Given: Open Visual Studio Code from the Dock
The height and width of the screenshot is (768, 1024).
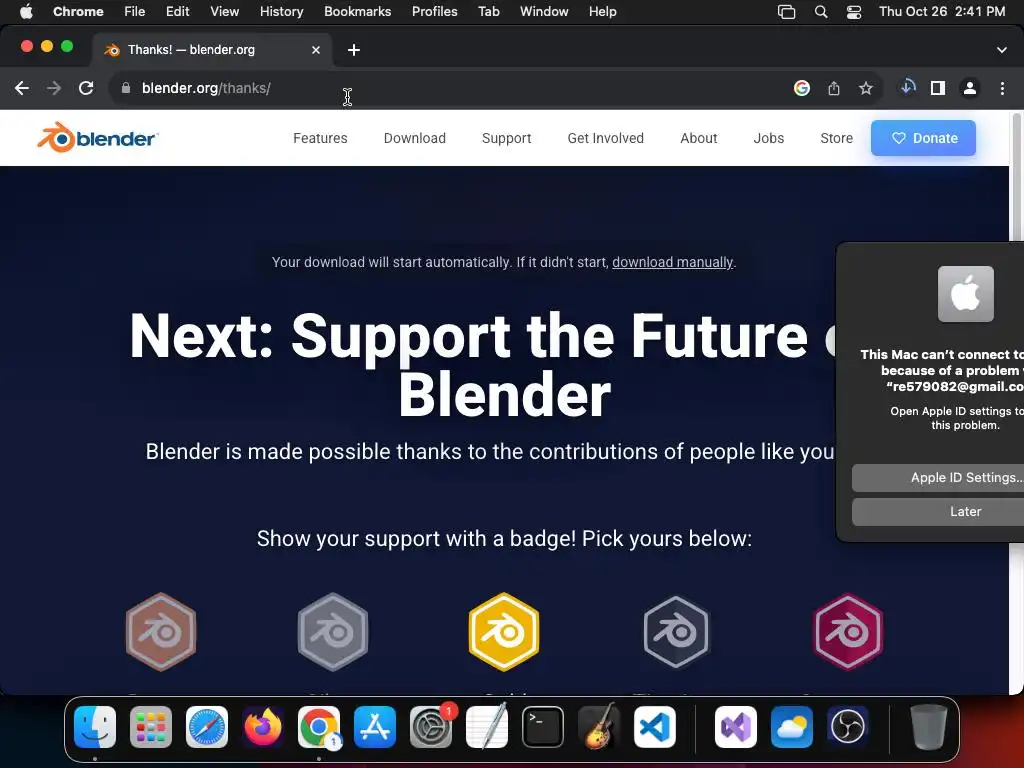Looking at the screenshot, I should click(655, 727).
